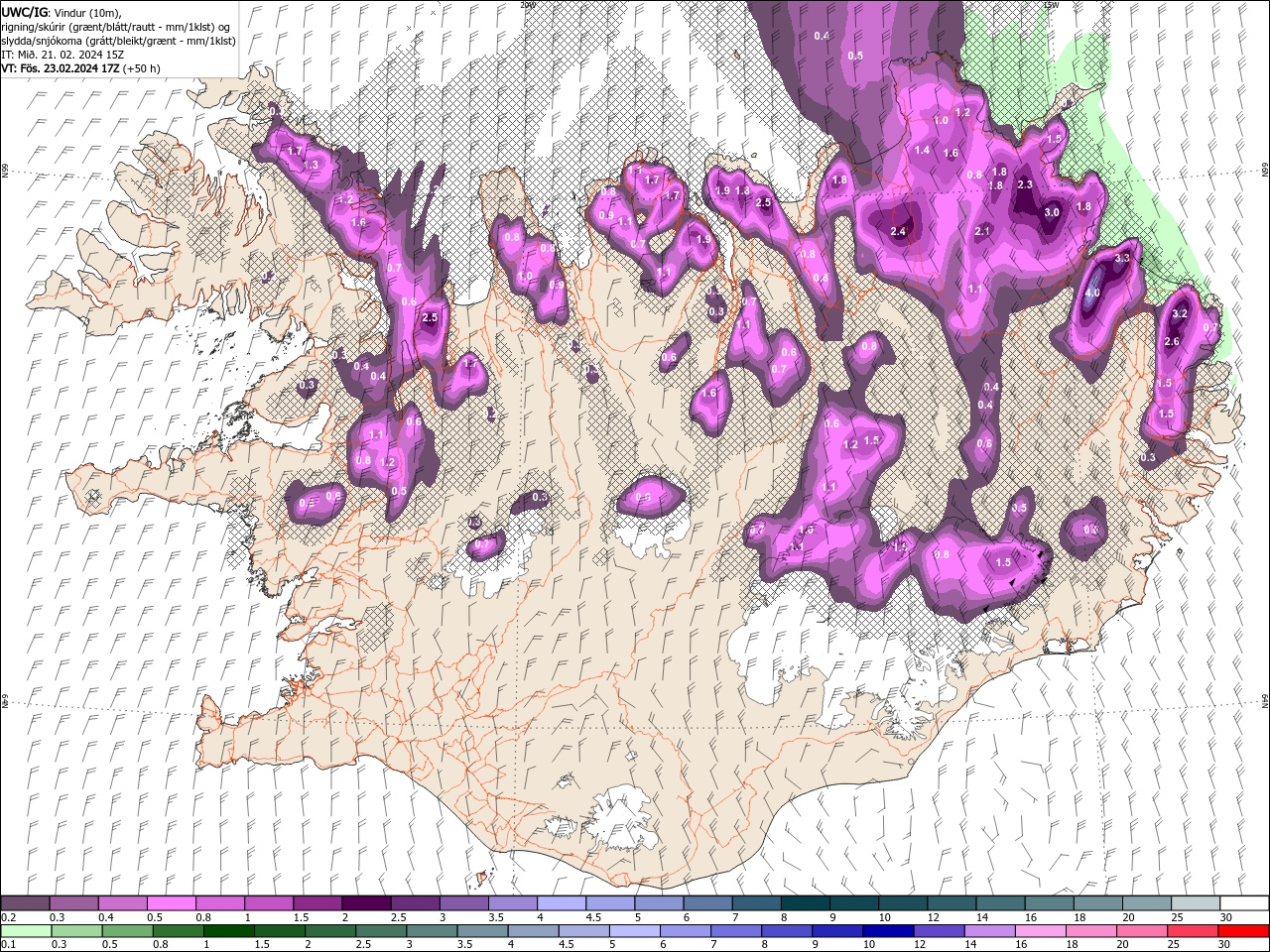Pick pale grey snow swatch between 25 and 30
The height and width of the screenshot is (952, 1270).
coord(1196,903)
